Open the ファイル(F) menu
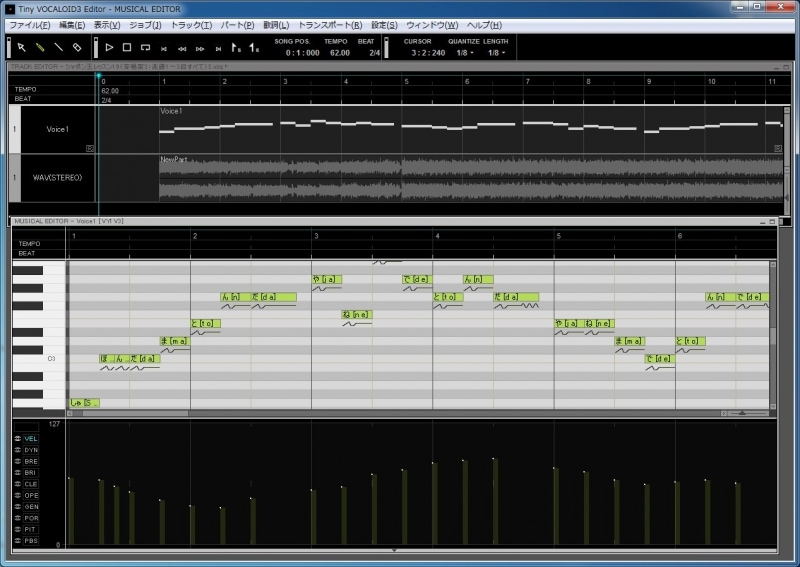800x567 pixels. click(30, 25)
